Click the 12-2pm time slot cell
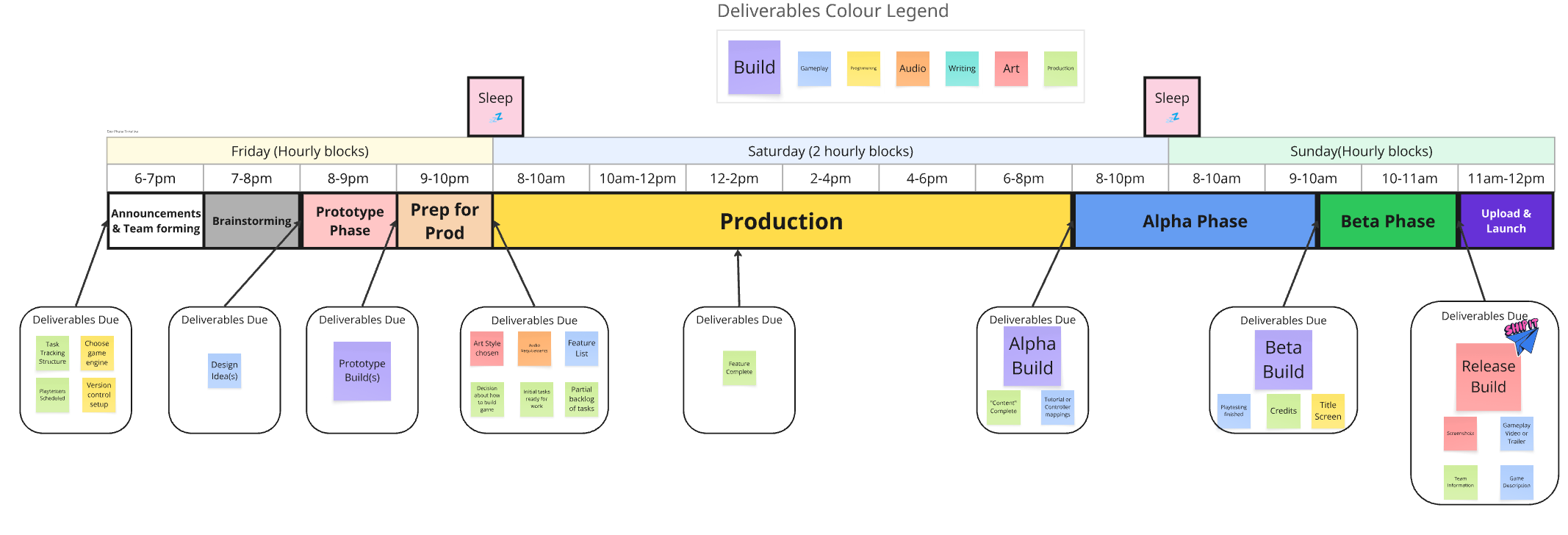 click(733, 179)
